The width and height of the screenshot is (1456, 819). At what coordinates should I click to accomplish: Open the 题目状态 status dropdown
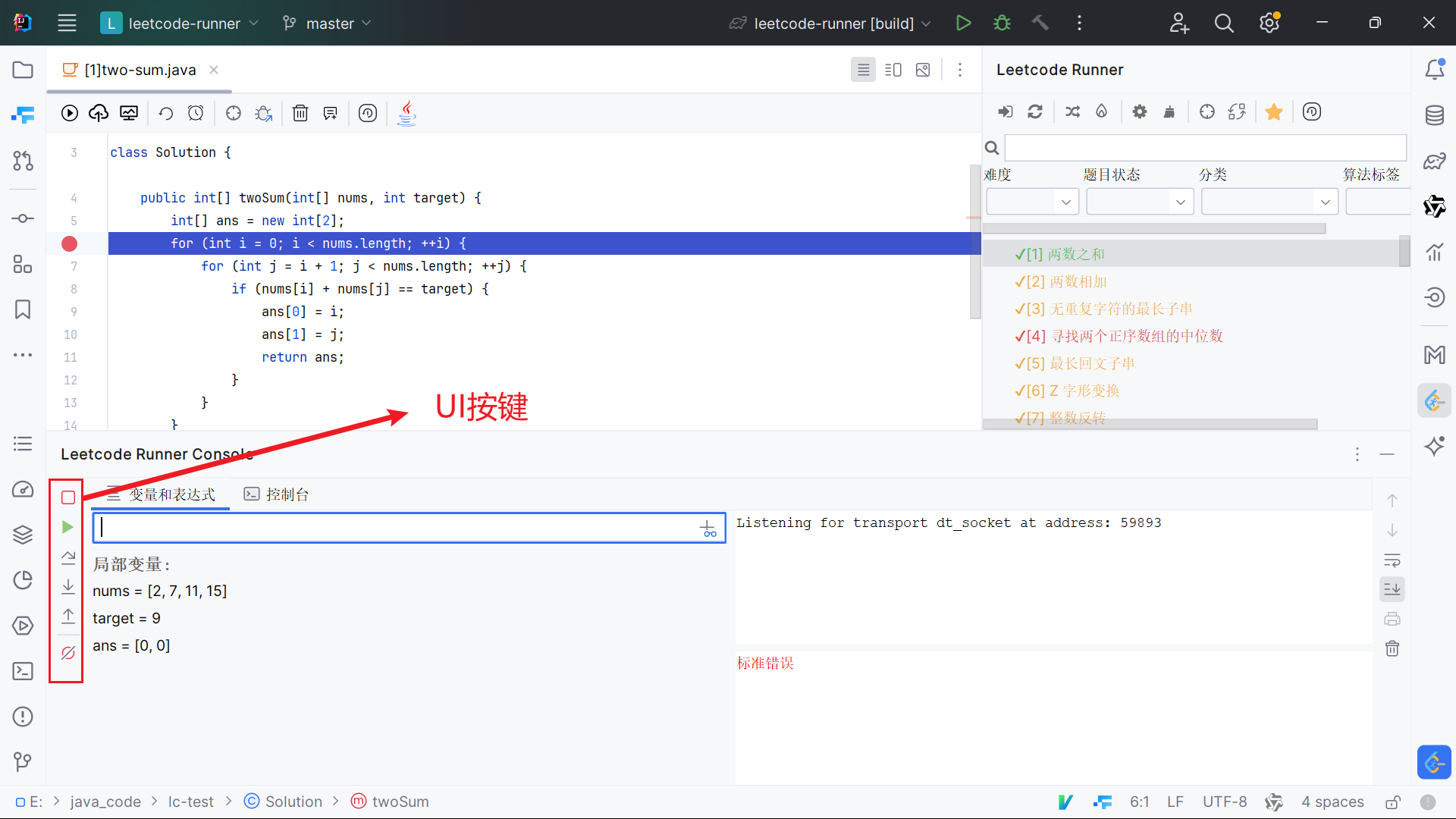tap(1140, 202)
